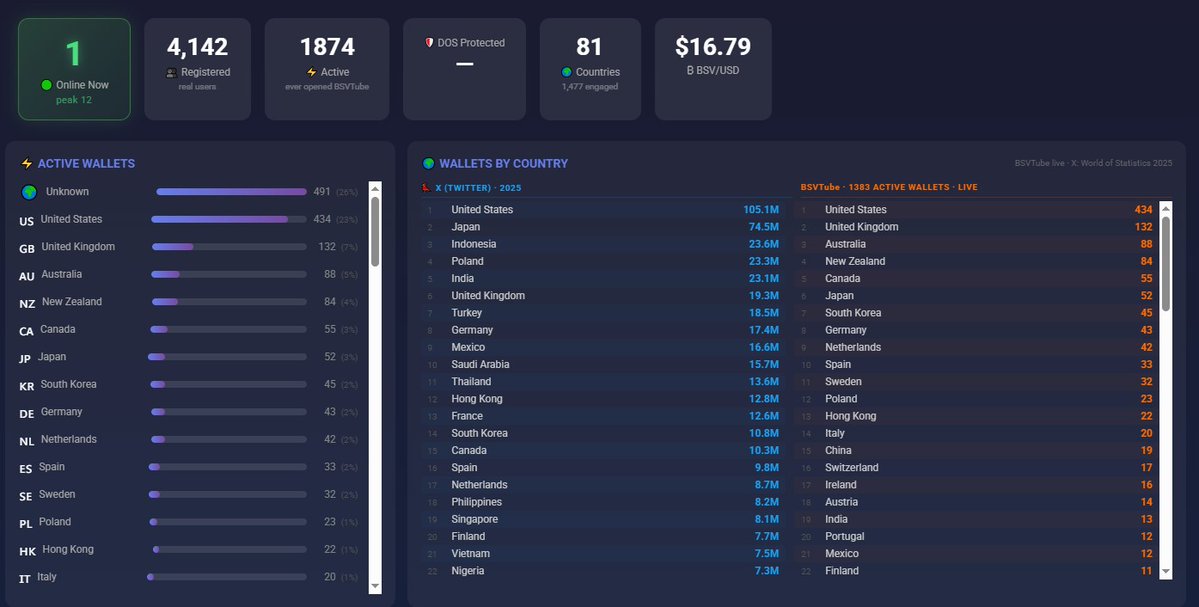The image size is (1199, 607).
Task: Select the Hong Kong row in Active Wallets
Action: coord(188,550)
